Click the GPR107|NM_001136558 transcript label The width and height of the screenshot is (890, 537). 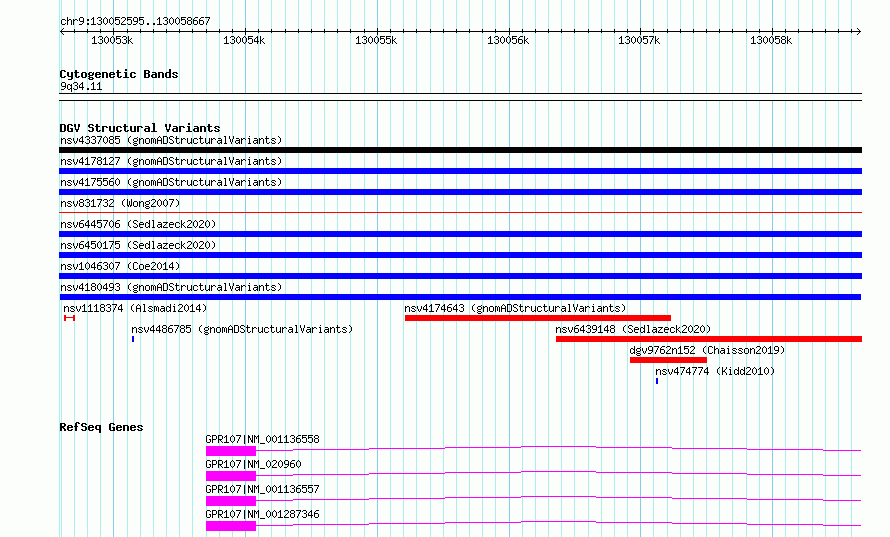pyautogui.click(x=262, y=439)
